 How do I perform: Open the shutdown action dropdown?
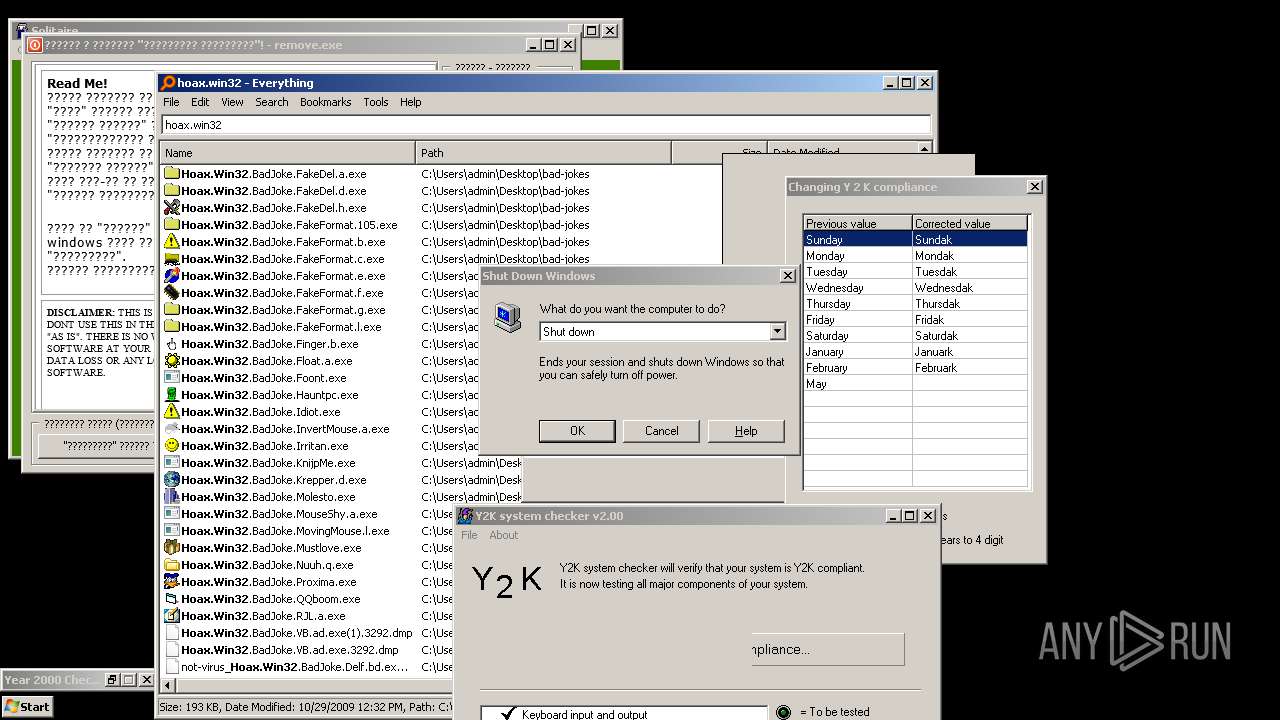(x=777, y=332)
